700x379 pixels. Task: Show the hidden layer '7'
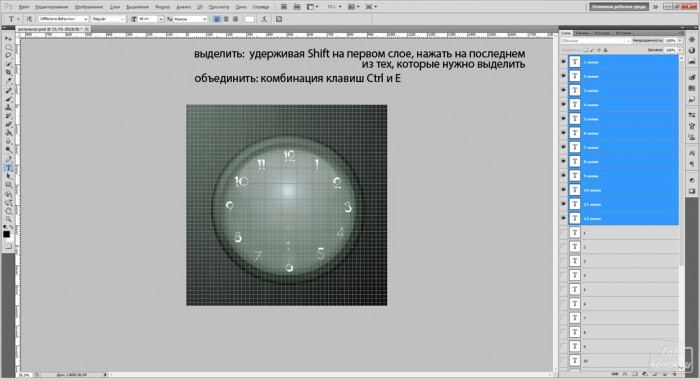click(x=563, y=318)
